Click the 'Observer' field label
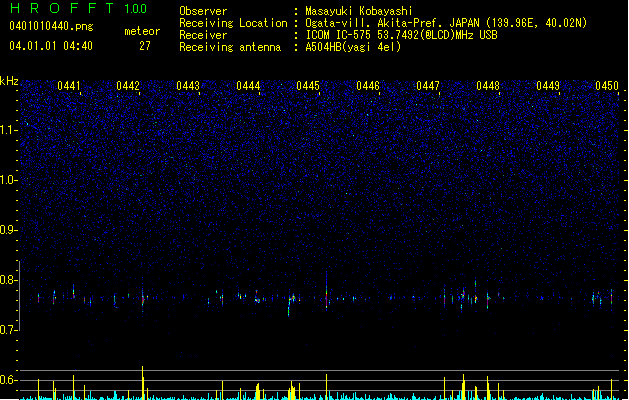Image resolution: width=629 pixels, height=400 pixels. coord(203,11)
